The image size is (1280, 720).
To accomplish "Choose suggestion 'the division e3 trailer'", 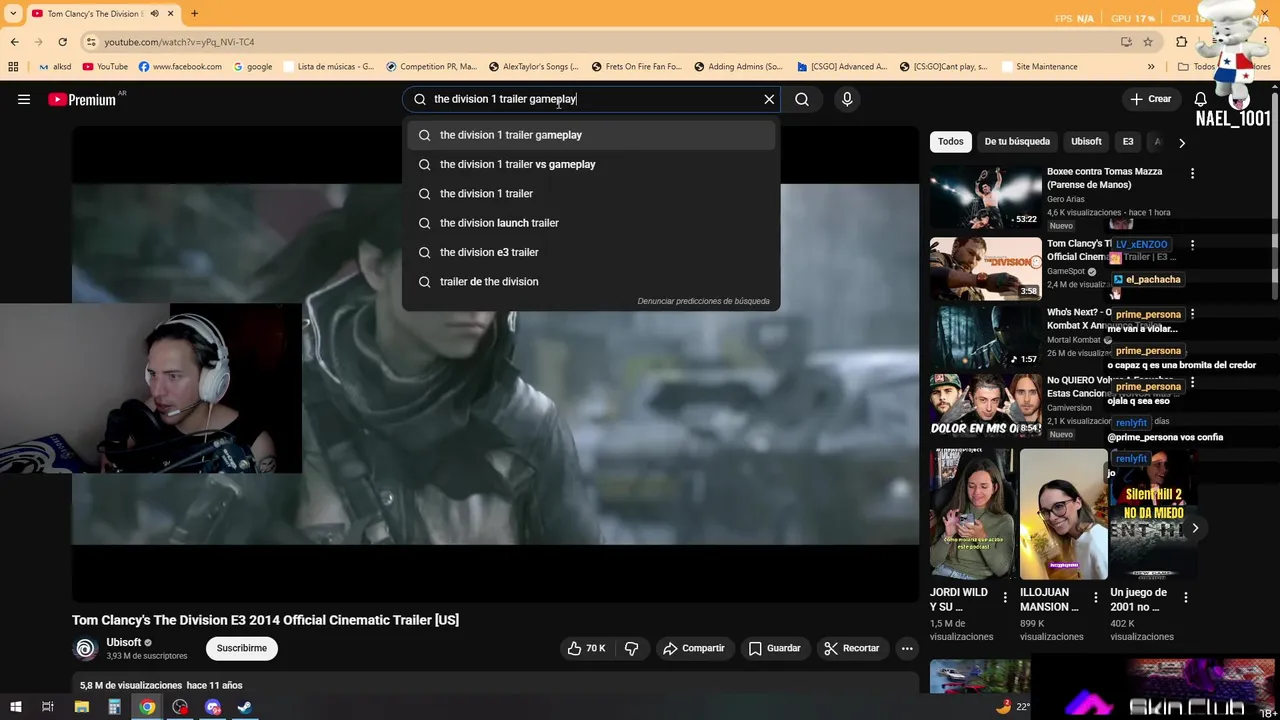I will 591,252.
